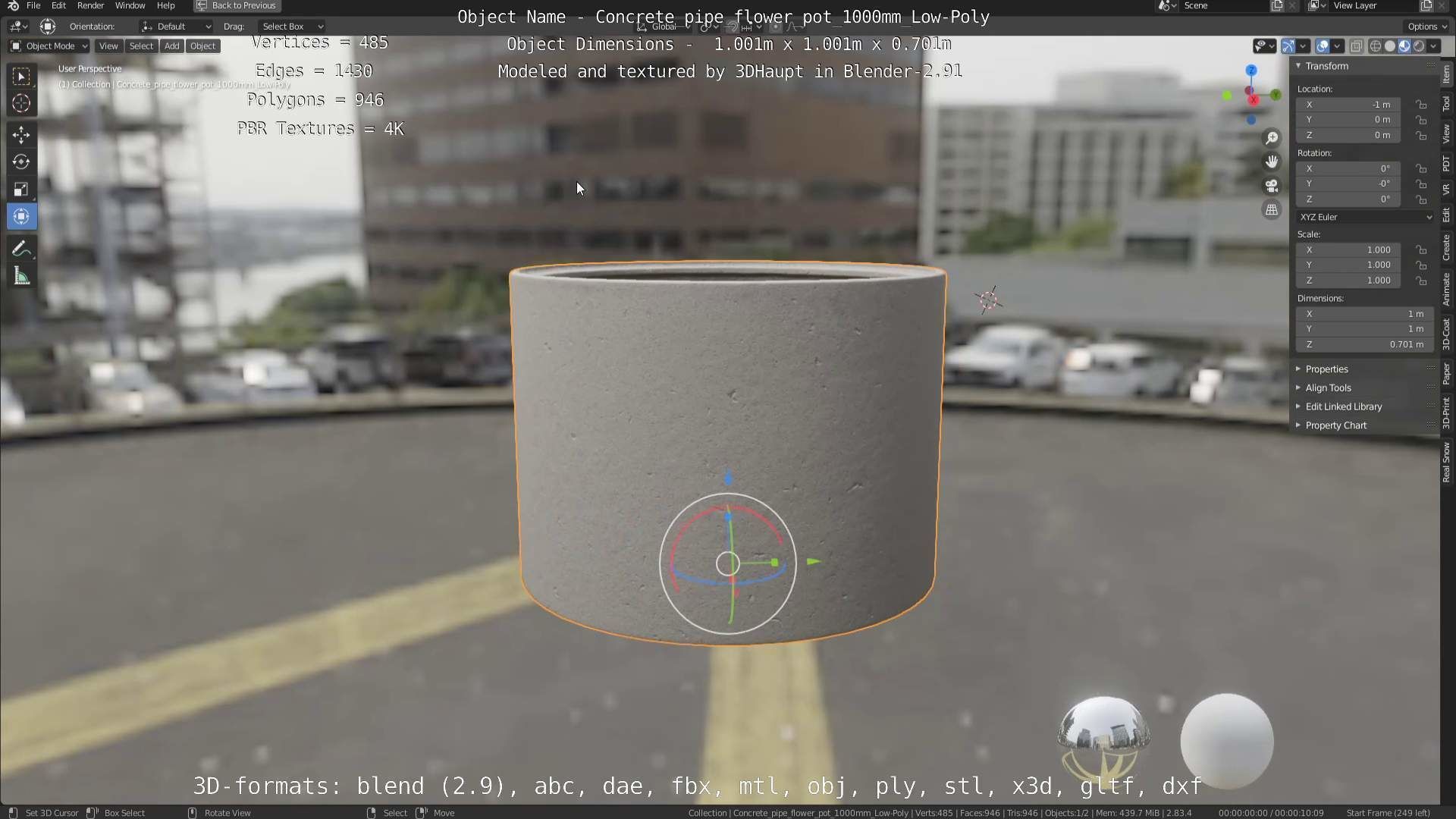
Task: Choose the Measure ruler tool
Action: pyautogui.click(x=21, y=277)
